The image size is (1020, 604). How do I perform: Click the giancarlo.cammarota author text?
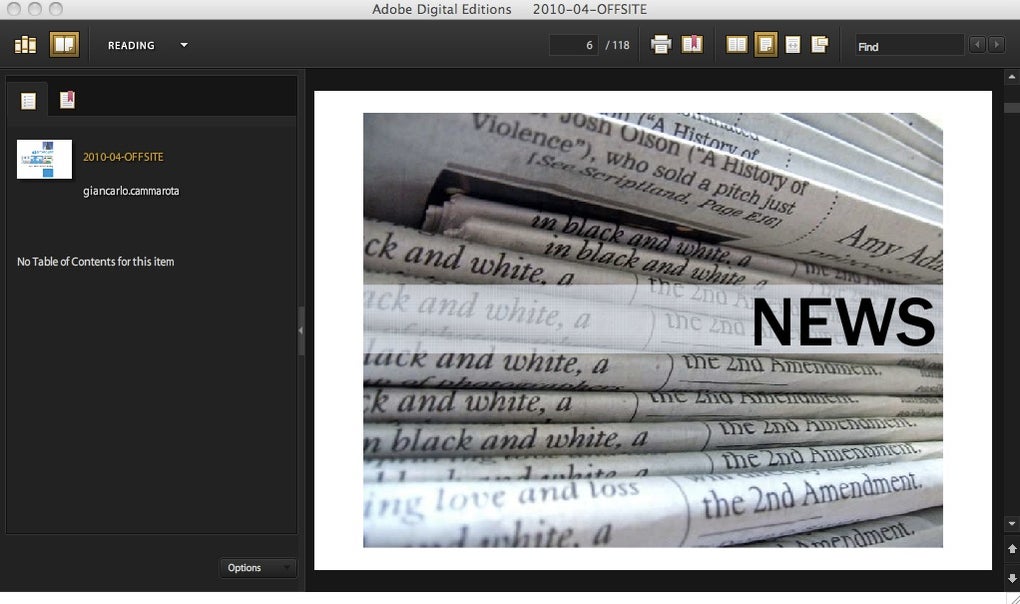tap(131, 191)
